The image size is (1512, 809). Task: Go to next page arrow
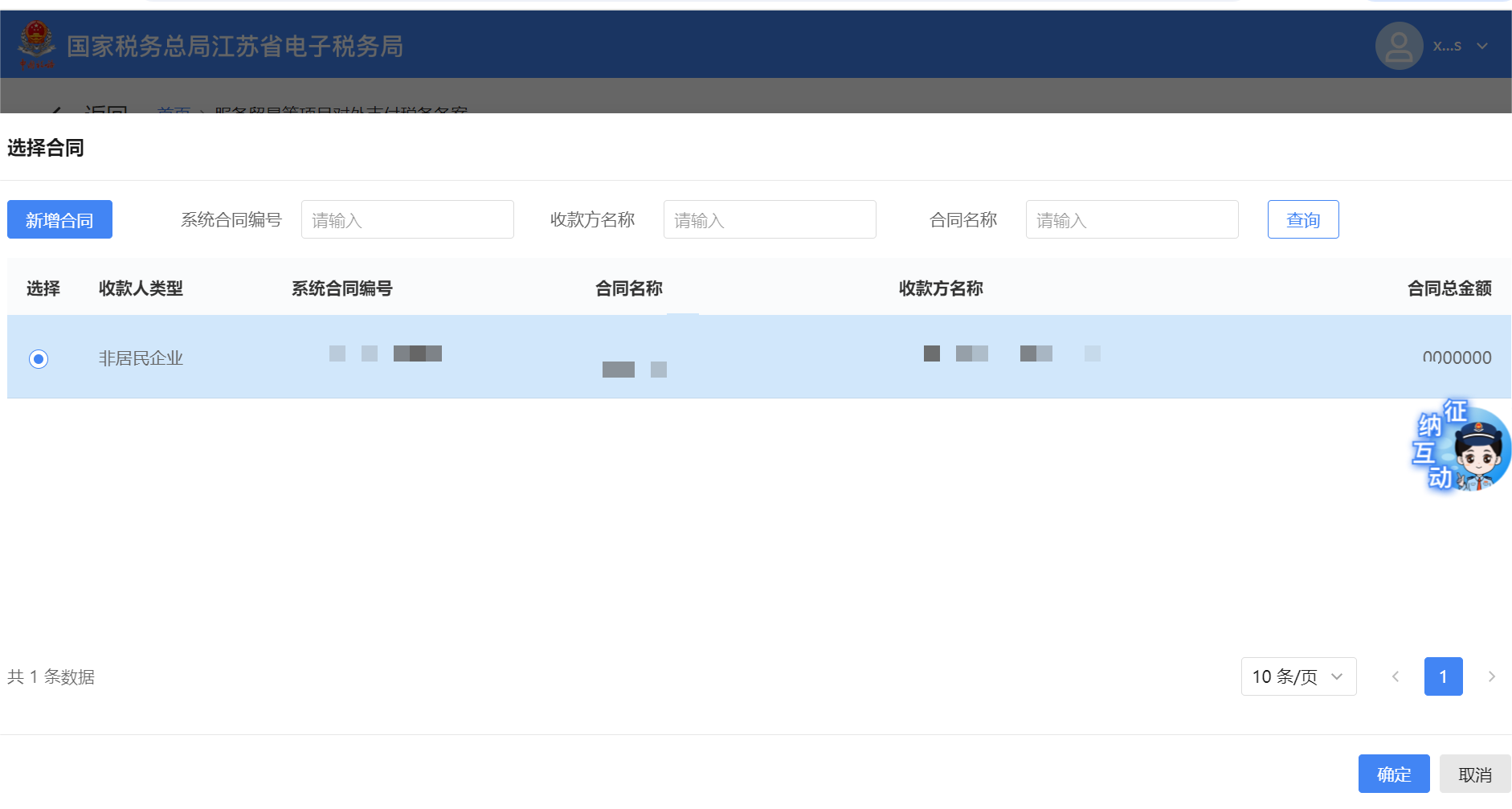(1491, 676)
